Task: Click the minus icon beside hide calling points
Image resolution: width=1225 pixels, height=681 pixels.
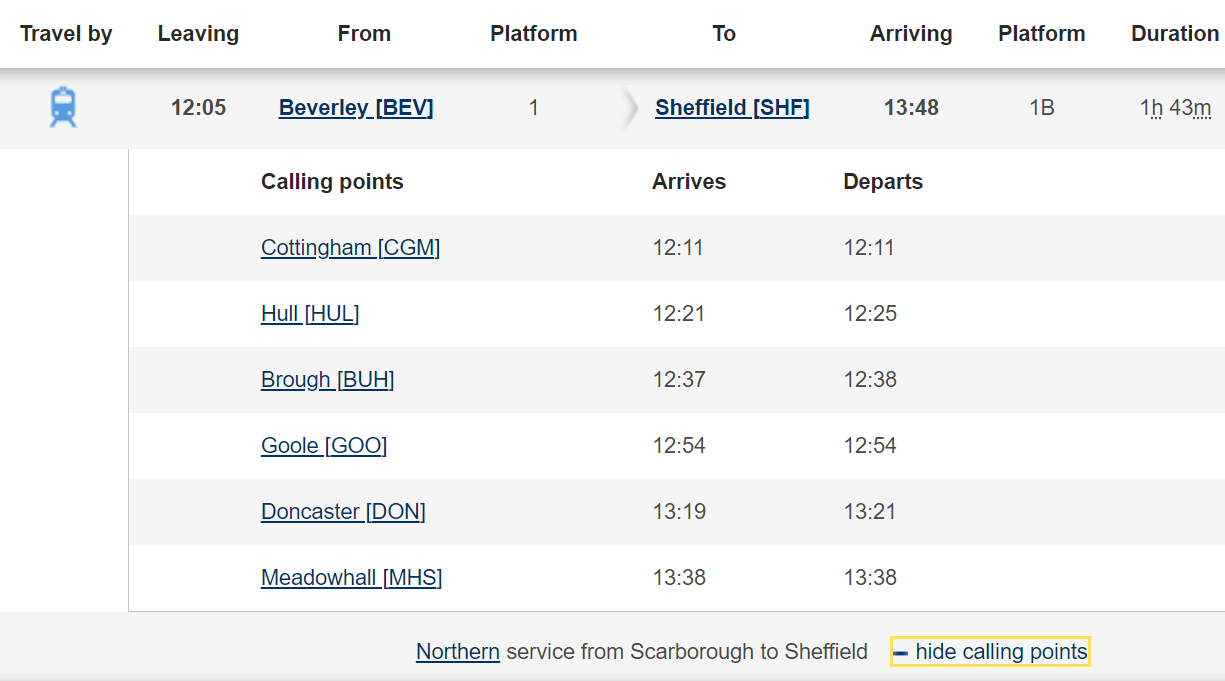Action: 901,653
